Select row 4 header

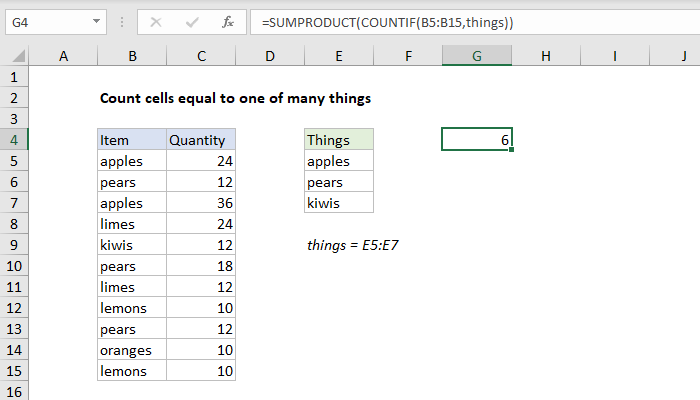14,140
